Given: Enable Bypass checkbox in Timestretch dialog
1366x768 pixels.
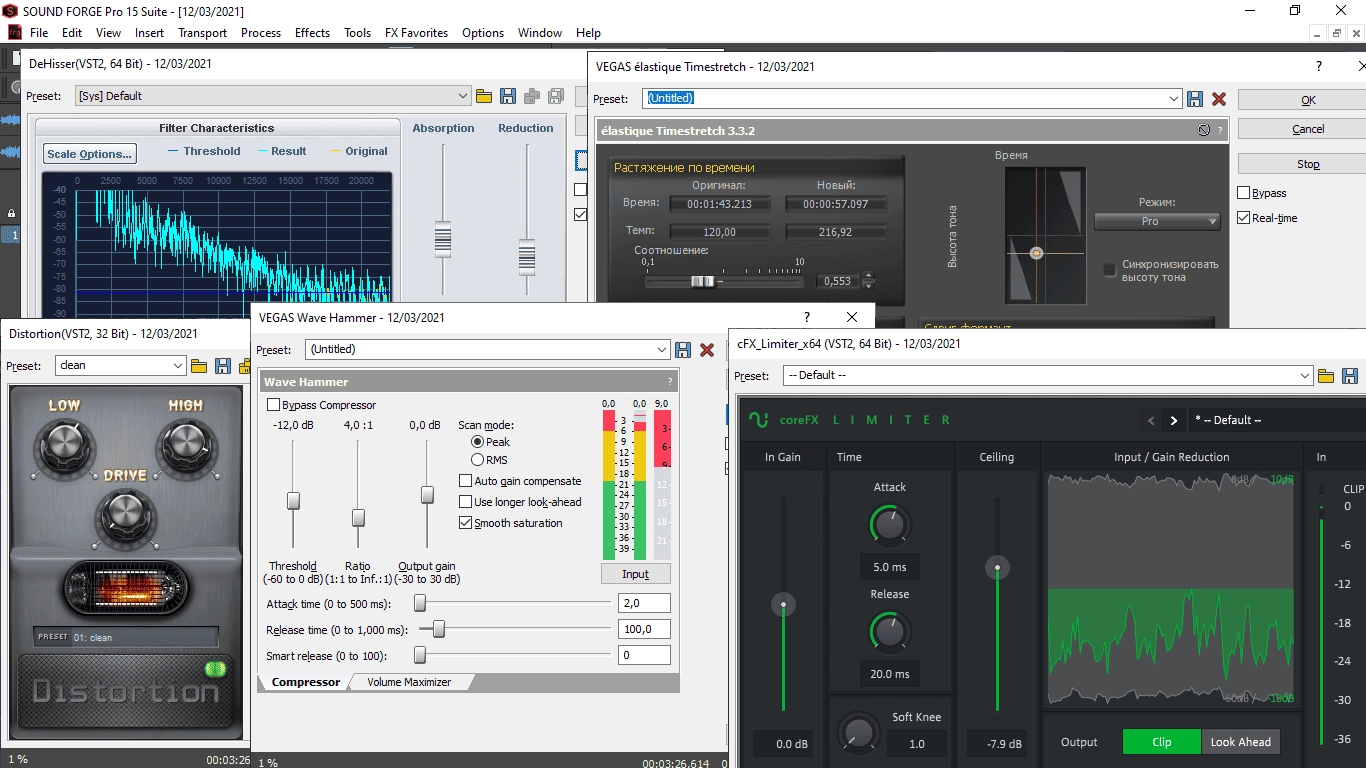Looking at the screenshot, I should 1244,193.
